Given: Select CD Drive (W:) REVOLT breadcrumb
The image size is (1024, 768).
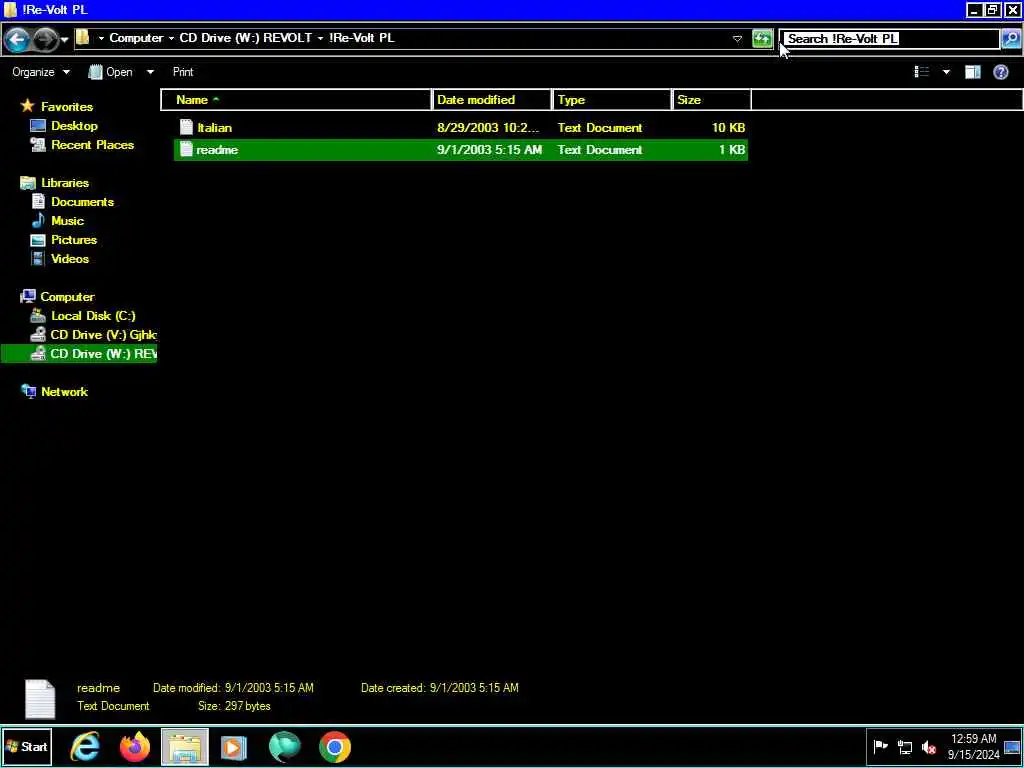Looking at the screenshot, I should pyautogui.click(x=246, y=38).
